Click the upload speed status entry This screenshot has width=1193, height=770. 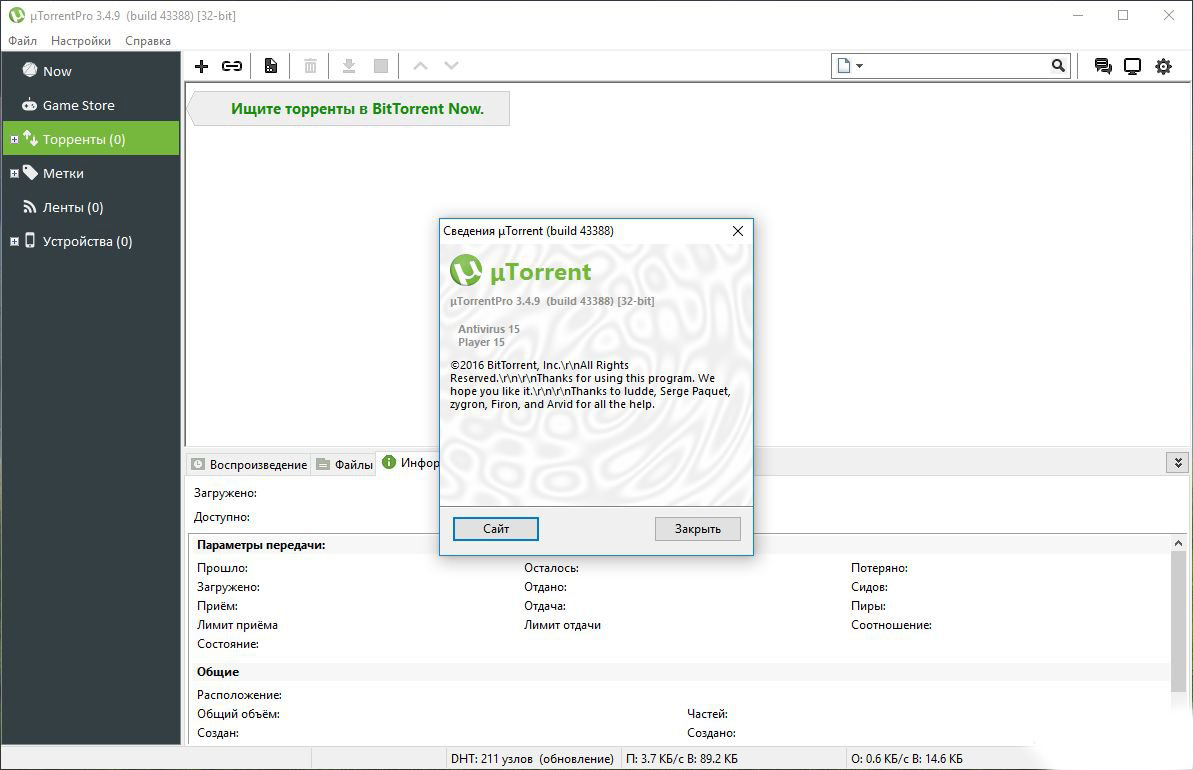pyautogui.click(x=906, y=759)
